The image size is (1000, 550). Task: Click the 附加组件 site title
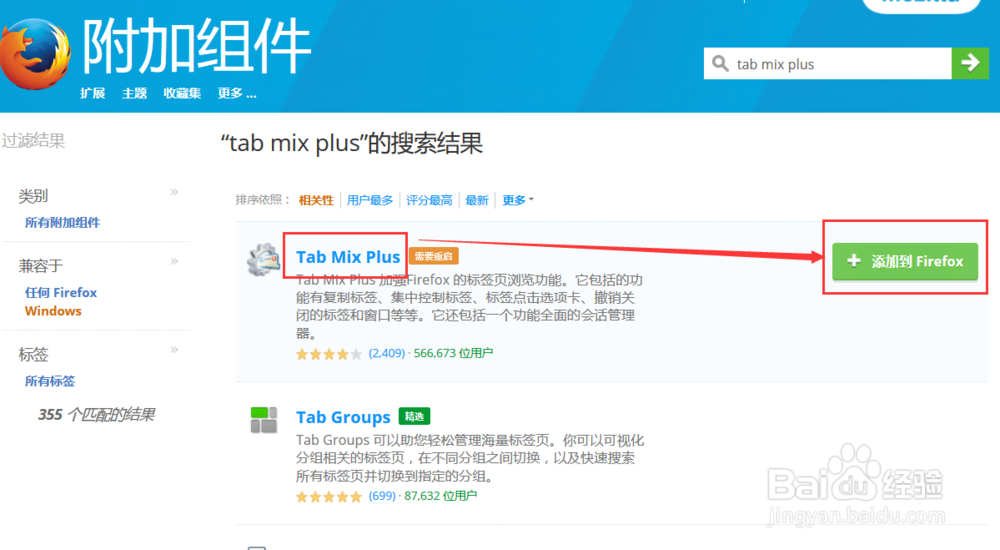[196, 46]
